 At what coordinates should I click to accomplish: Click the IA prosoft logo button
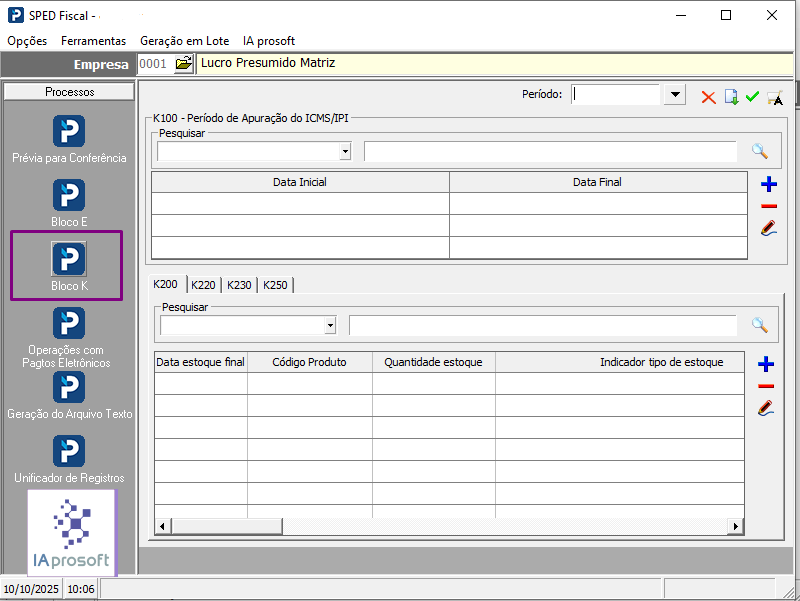(x=72, y=532)
